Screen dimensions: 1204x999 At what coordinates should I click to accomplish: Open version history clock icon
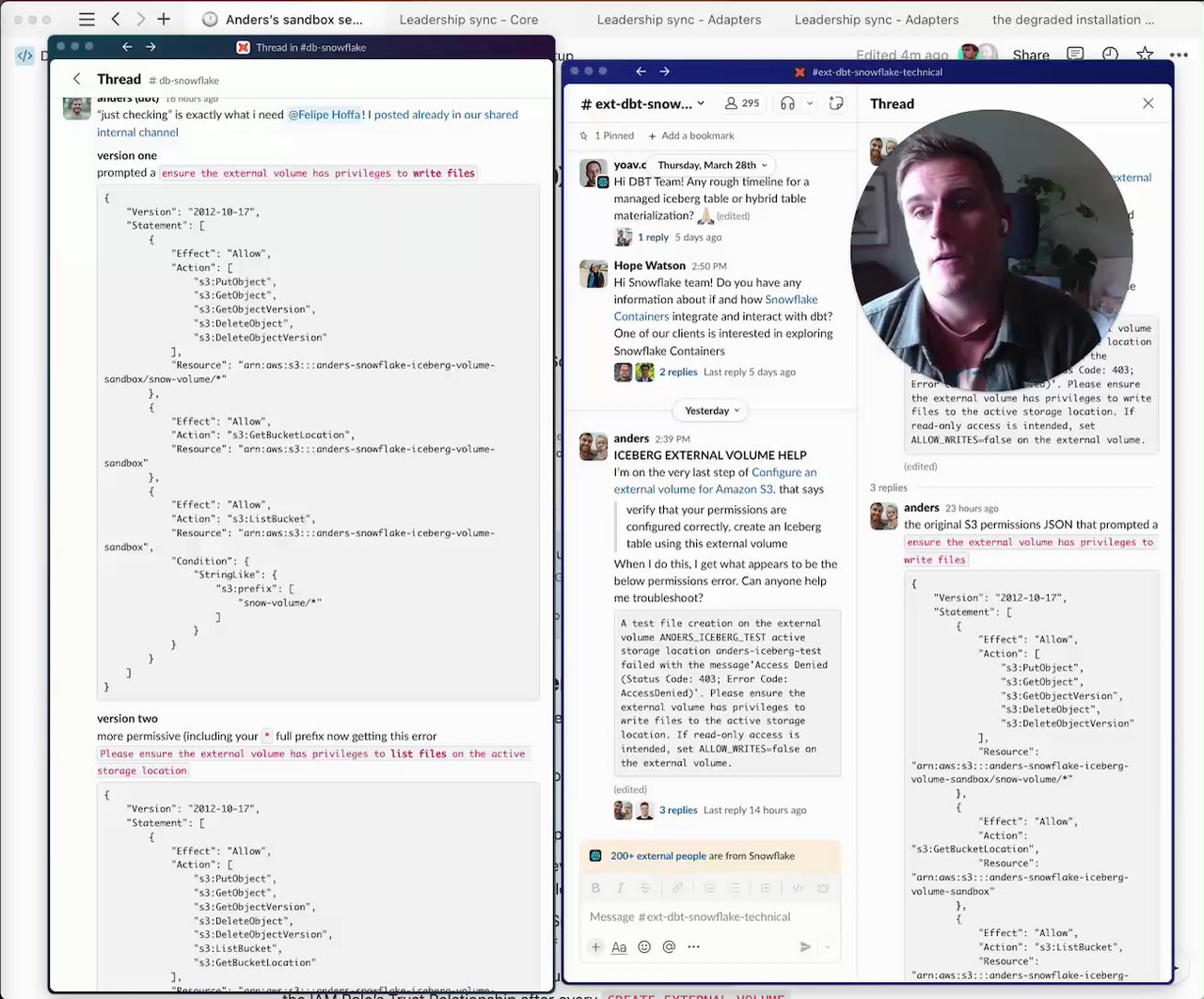tap(1110, 55)
